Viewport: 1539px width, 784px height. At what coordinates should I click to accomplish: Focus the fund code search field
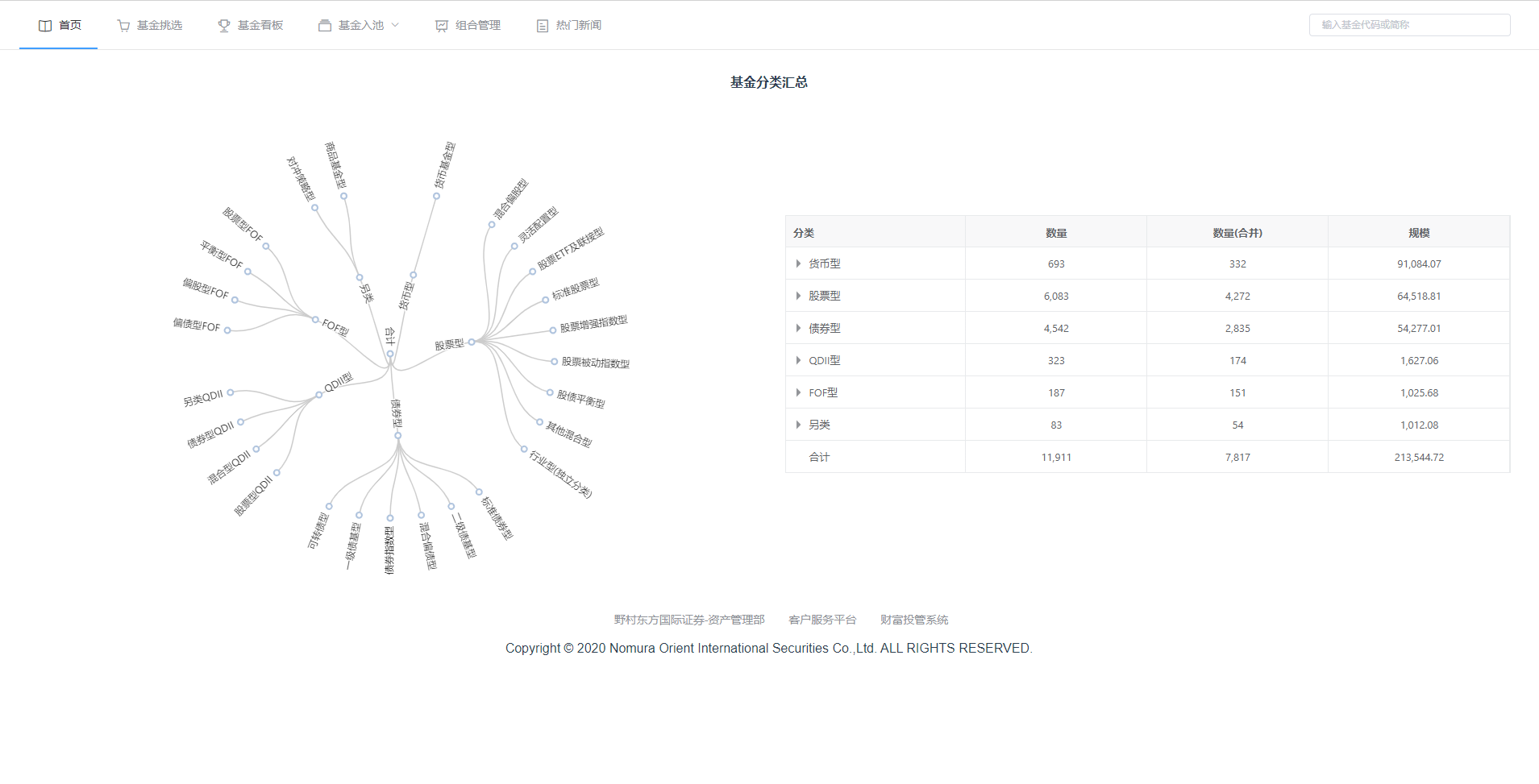tap(1409, 25)
